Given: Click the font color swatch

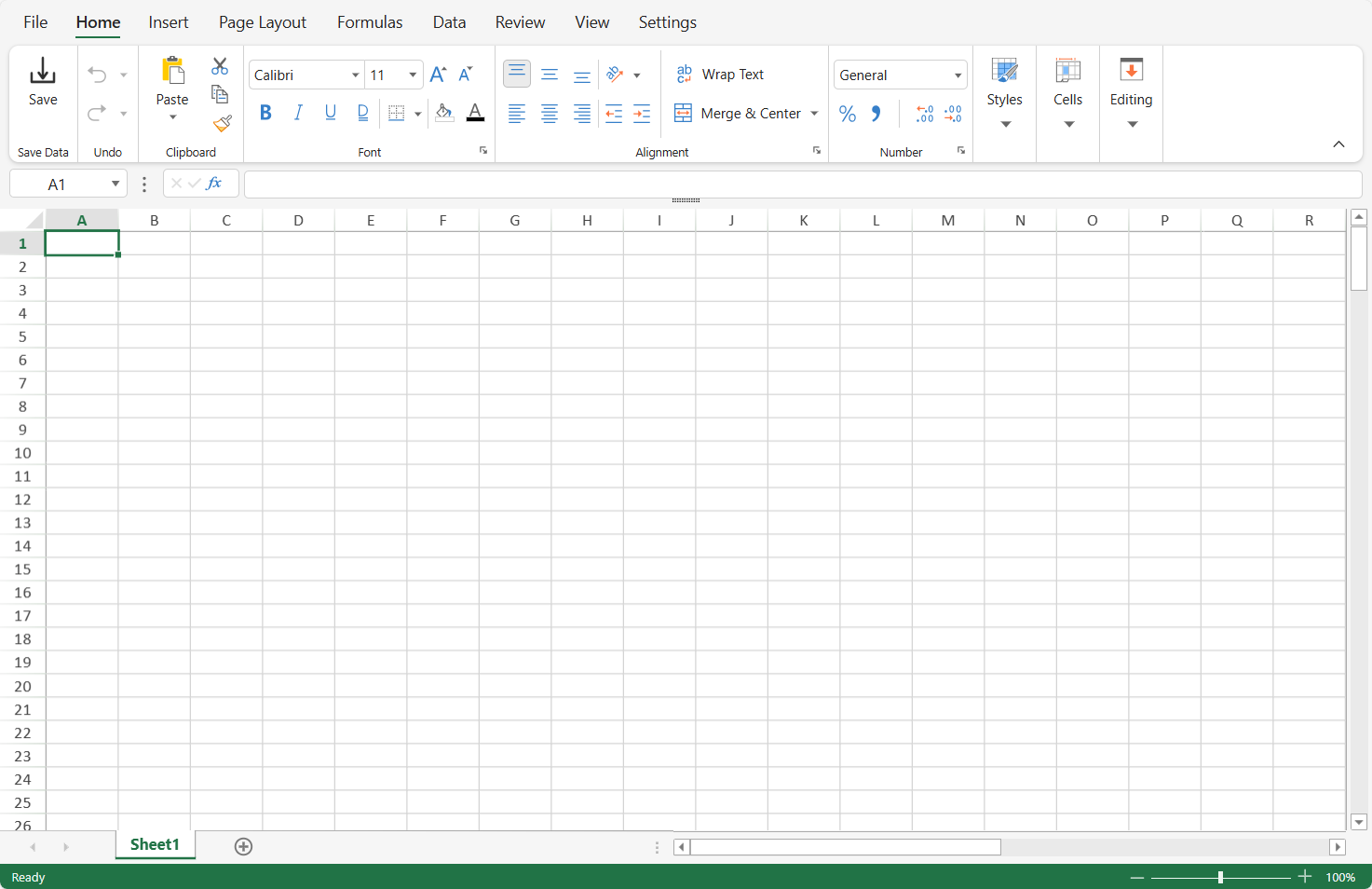Looking at the screenshot, I should [x=475, y=113].
